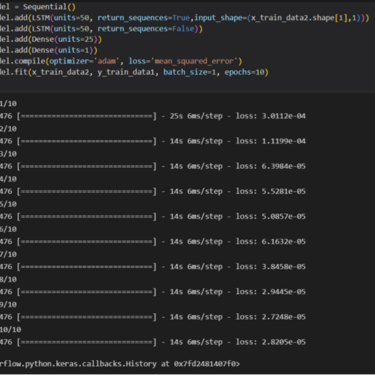375x375 pixels.
Task: Click the compile optimizer='adam' code line
Action: (121, 61)
